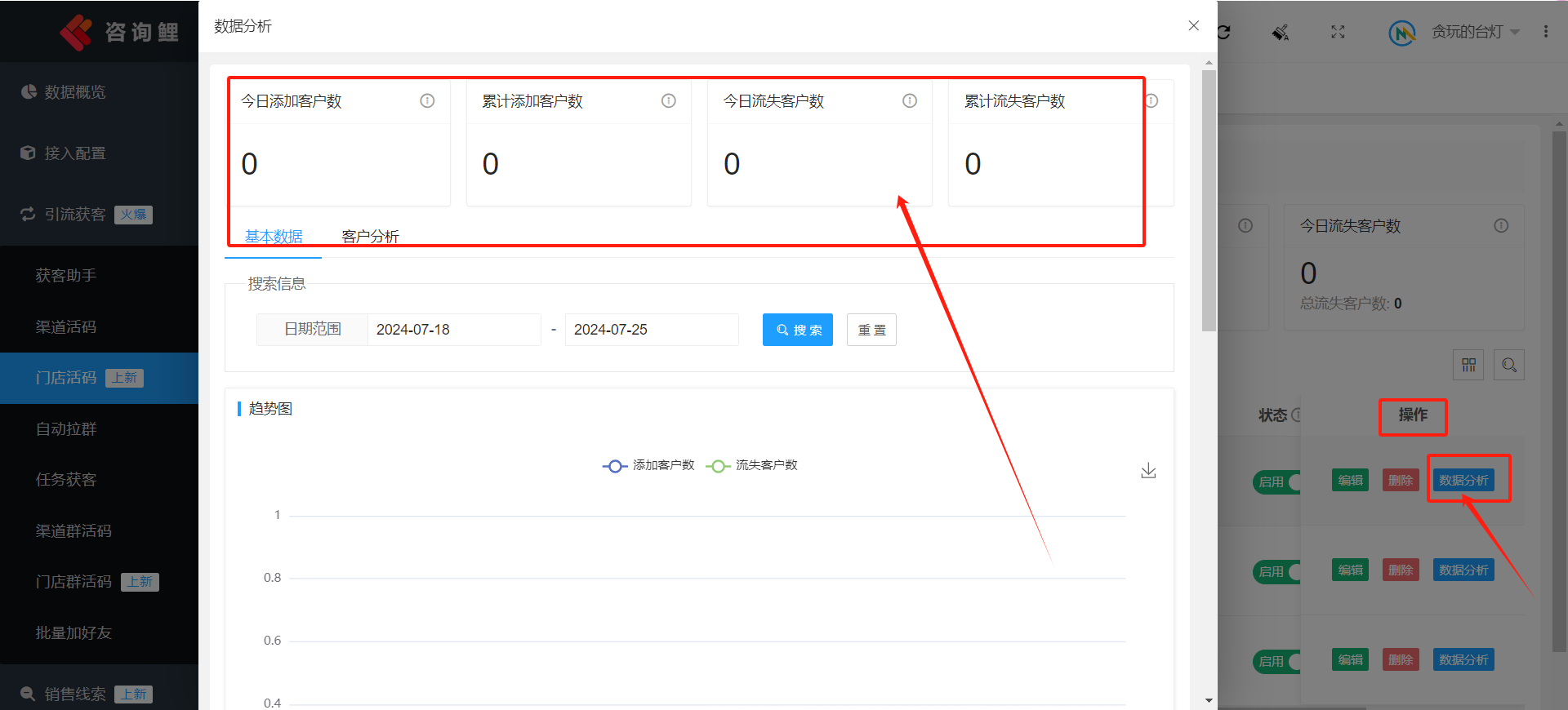Click the user avatar icon
This screenshot has width=1568, height=710.
click(1402, 32)
